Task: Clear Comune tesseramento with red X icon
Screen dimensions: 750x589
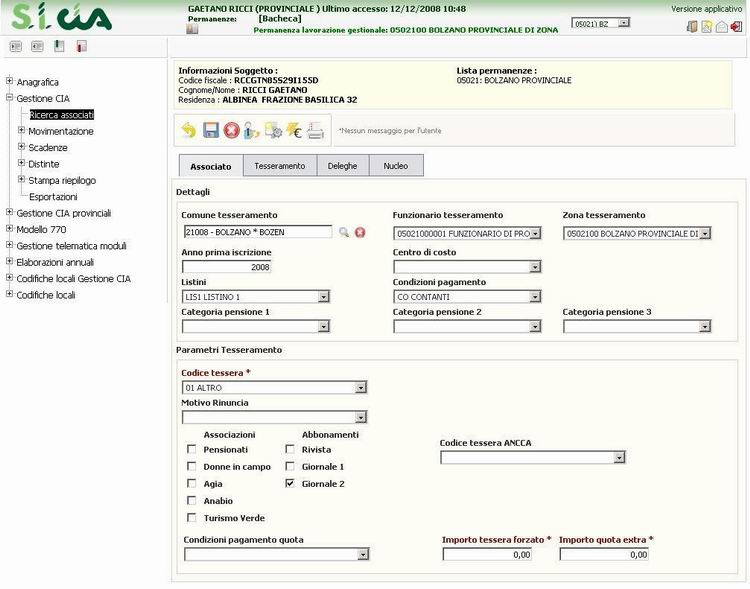Action: point(360,232)
